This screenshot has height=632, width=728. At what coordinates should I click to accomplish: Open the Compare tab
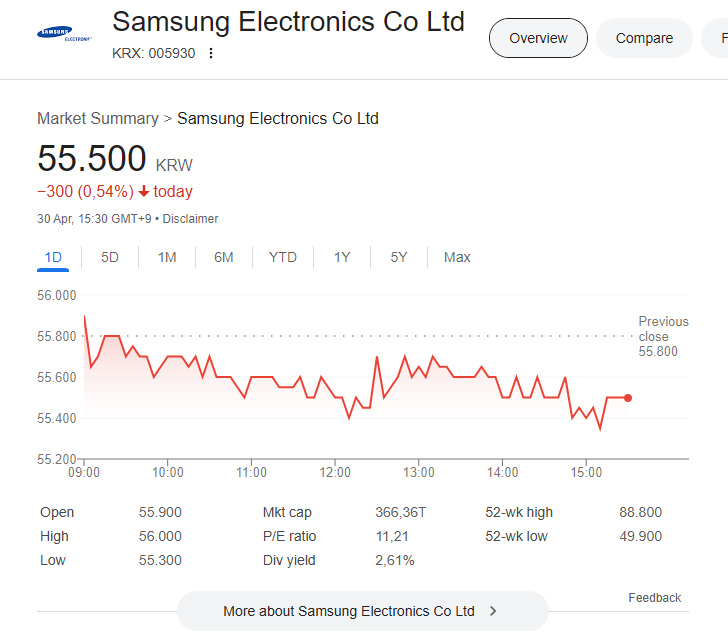click(644, 38)
